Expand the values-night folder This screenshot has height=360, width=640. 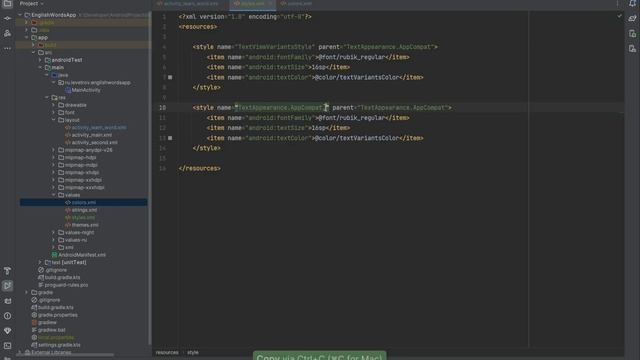click(53, 233)
